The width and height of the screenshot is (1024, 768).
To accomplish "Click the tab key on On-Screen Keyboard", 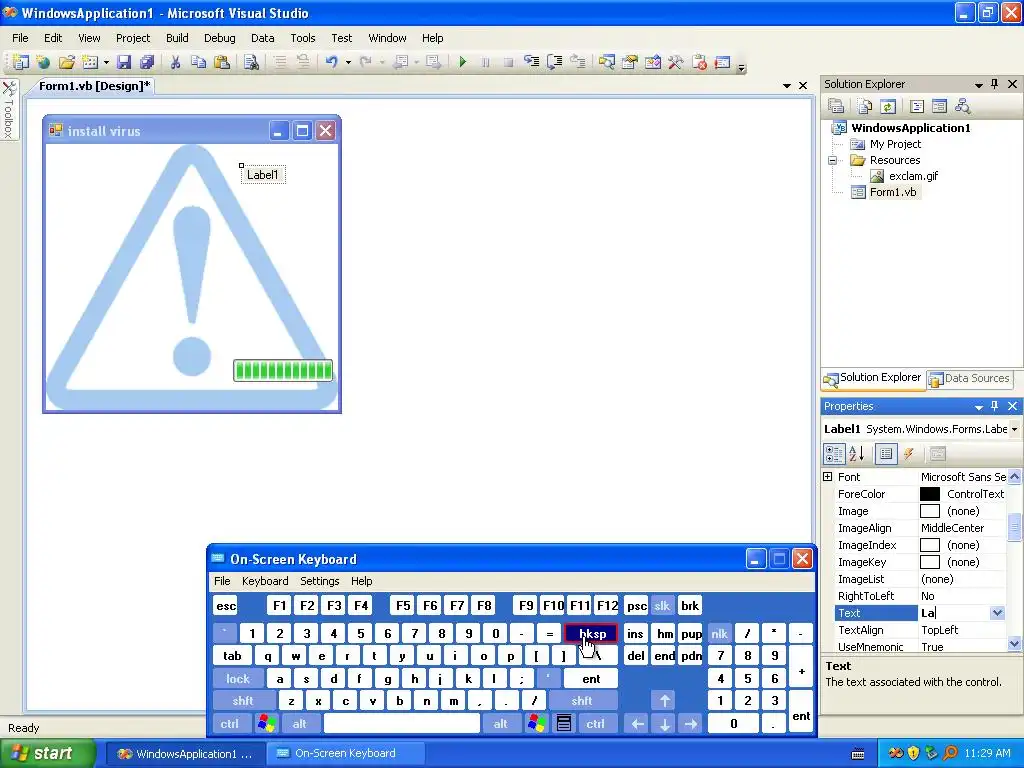I will (x=232, y=656).
